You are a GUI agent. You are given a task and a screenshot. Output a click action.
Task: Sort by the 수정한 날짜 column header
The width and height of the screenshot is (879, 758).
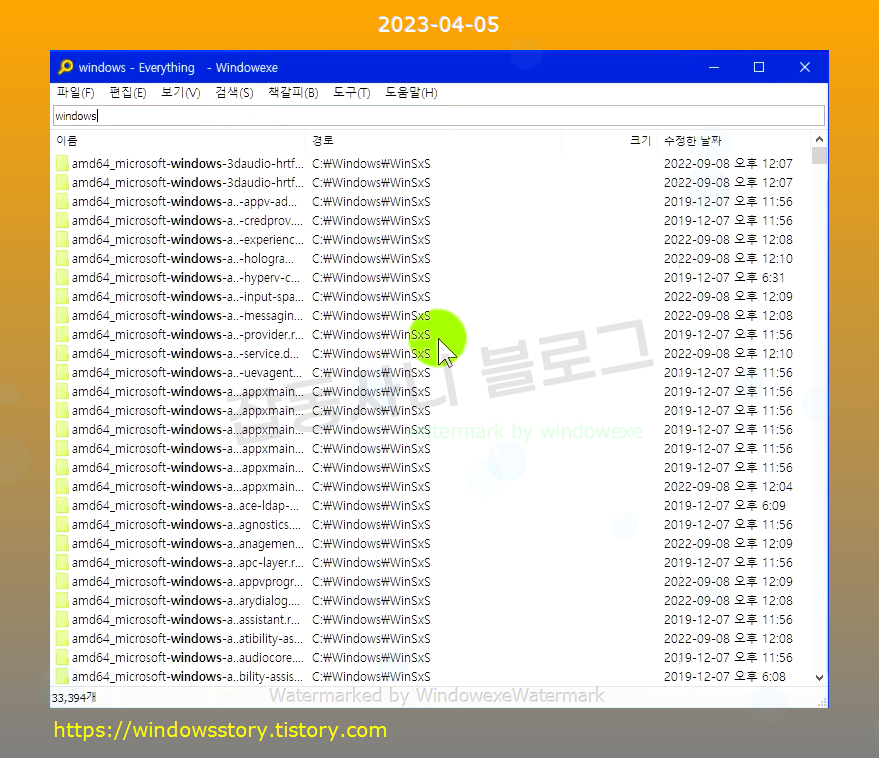point(734,141)
